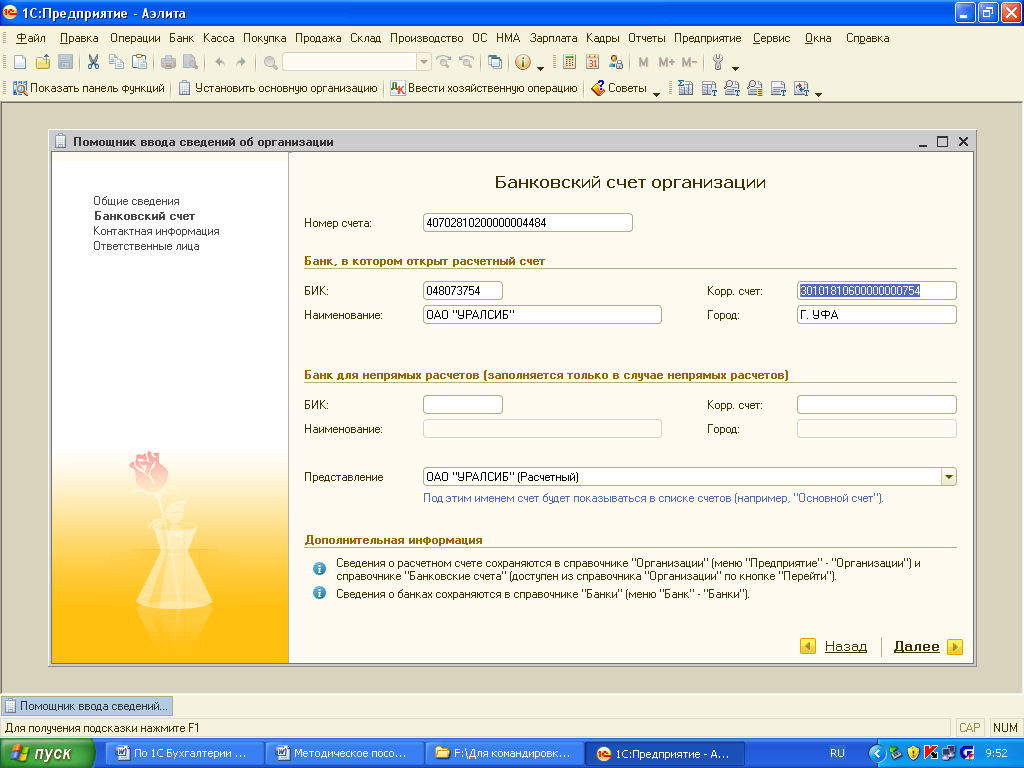Click the Представление text field
1024x768 pixels.
682,477
